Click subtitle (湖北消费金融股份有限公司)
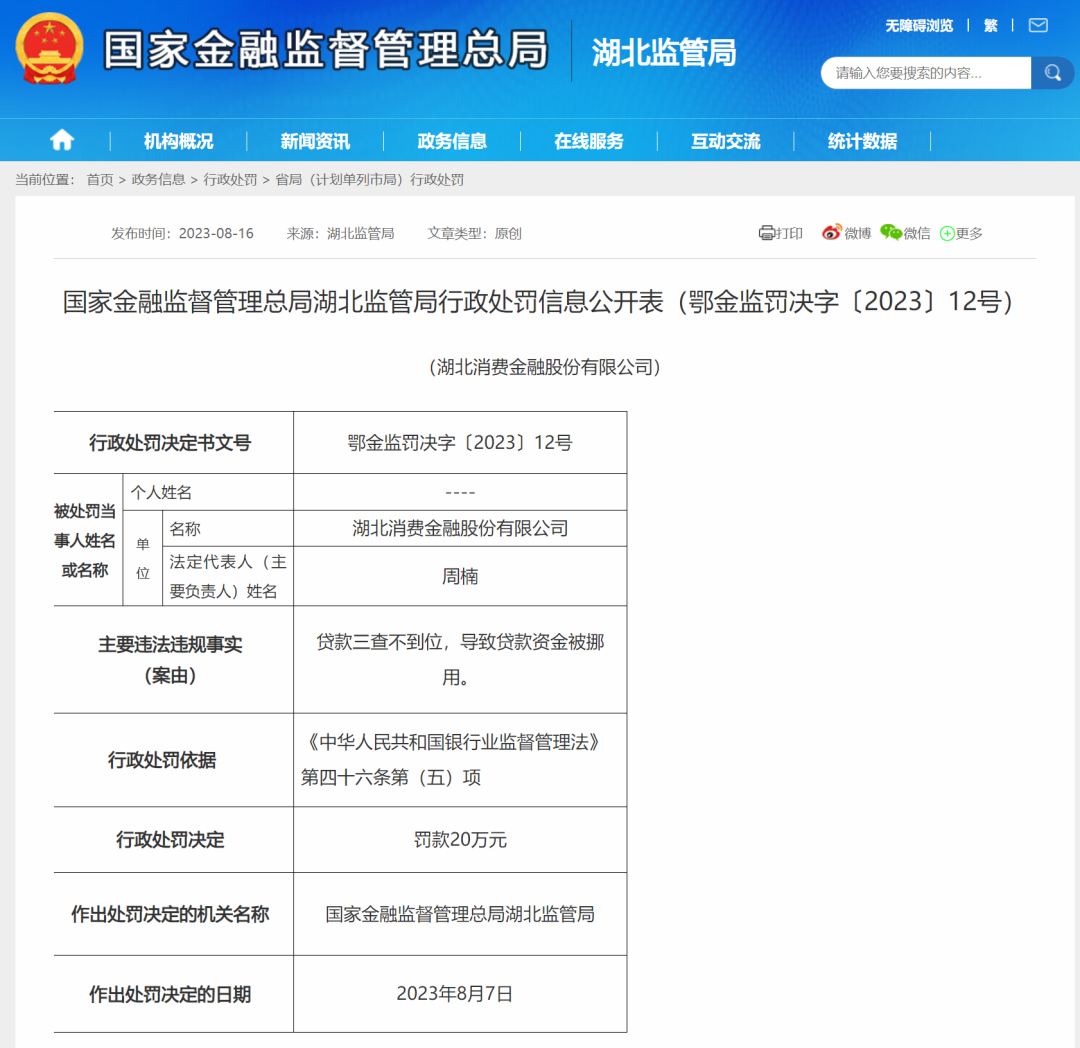Image resolution: width=1080 pixels, height=1048 pixels. coord(545,367)
